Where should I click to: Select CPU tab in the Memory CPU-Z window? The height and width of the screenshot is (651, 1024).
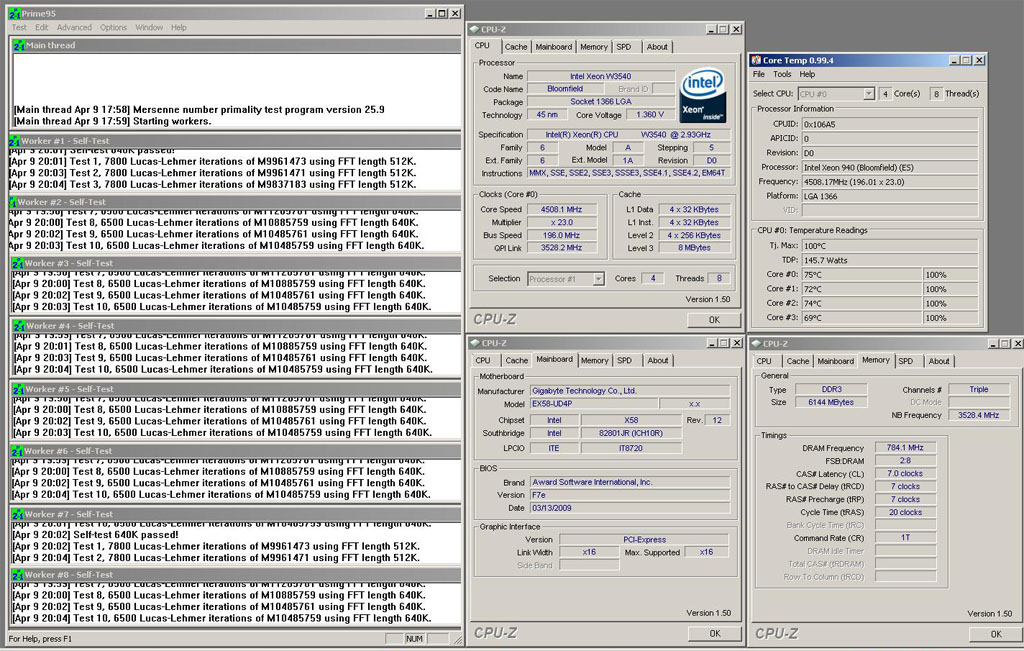[764, 361]
